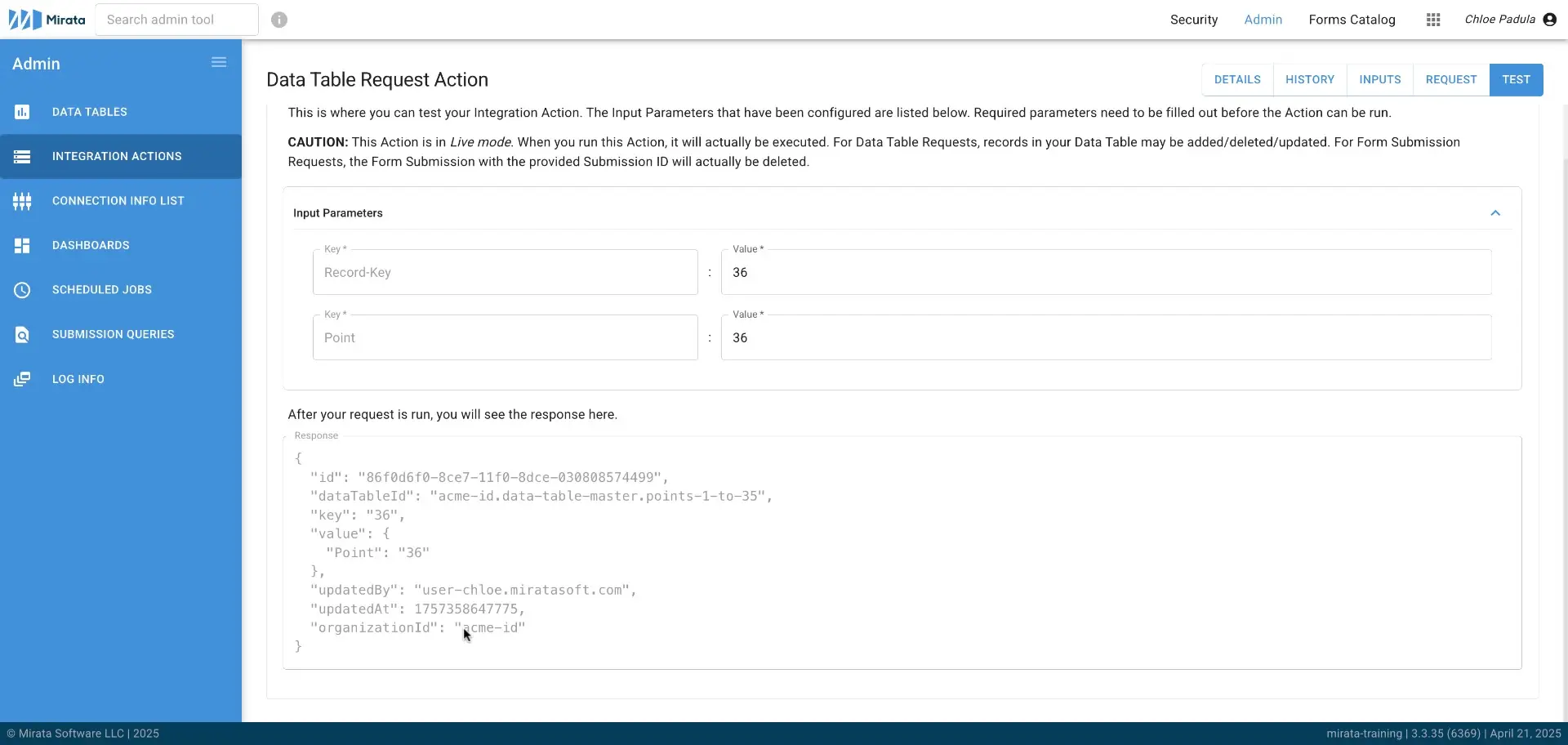
Task: Navigate to Security
Action: click(x=1193, y=20)
